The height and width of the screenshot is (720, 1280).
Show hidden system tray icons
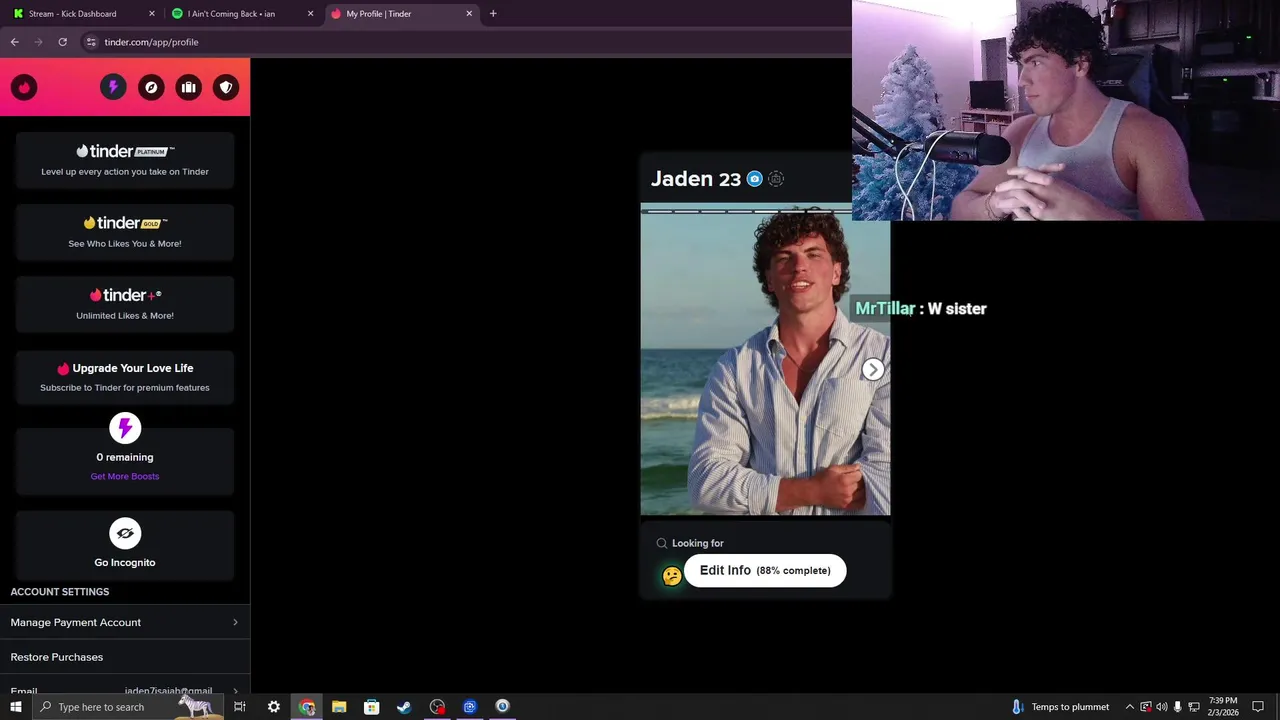1130,707
